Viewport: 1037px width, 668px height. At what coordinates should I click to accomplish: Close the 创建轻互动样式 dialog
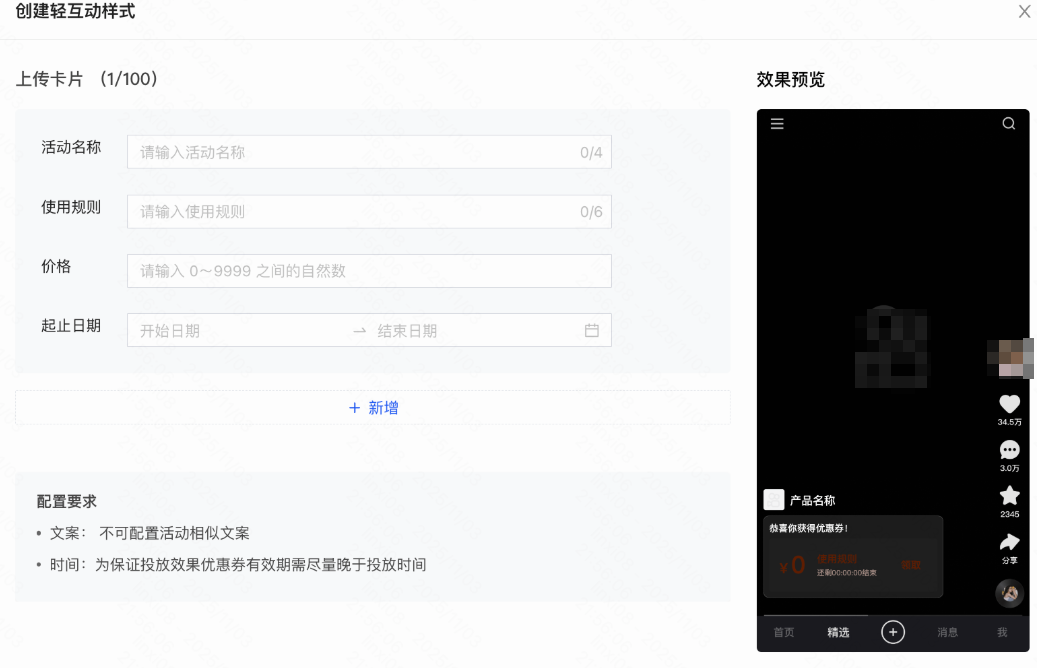1024,11
